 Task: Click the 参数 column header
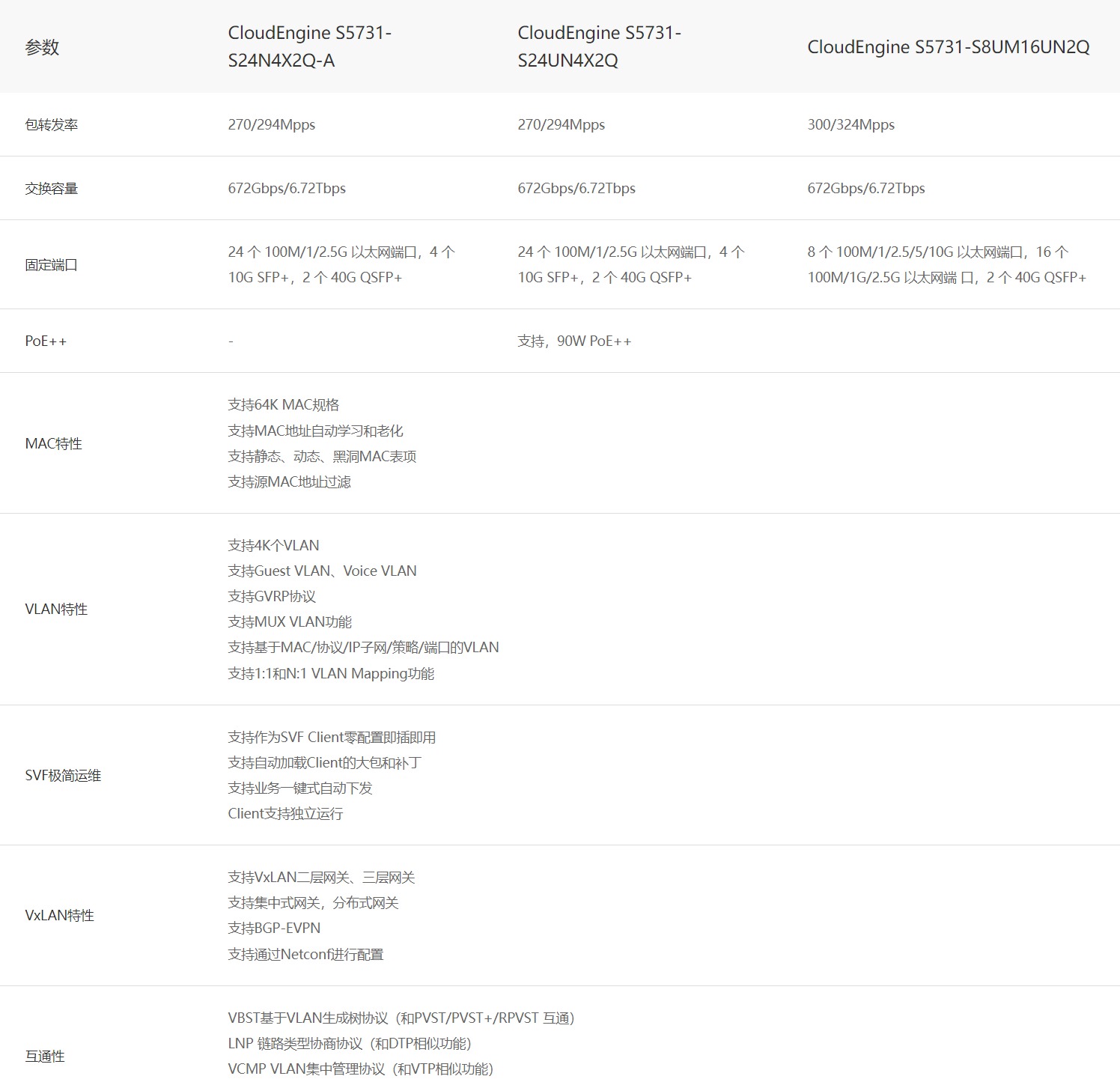click(x=42, y=47)
